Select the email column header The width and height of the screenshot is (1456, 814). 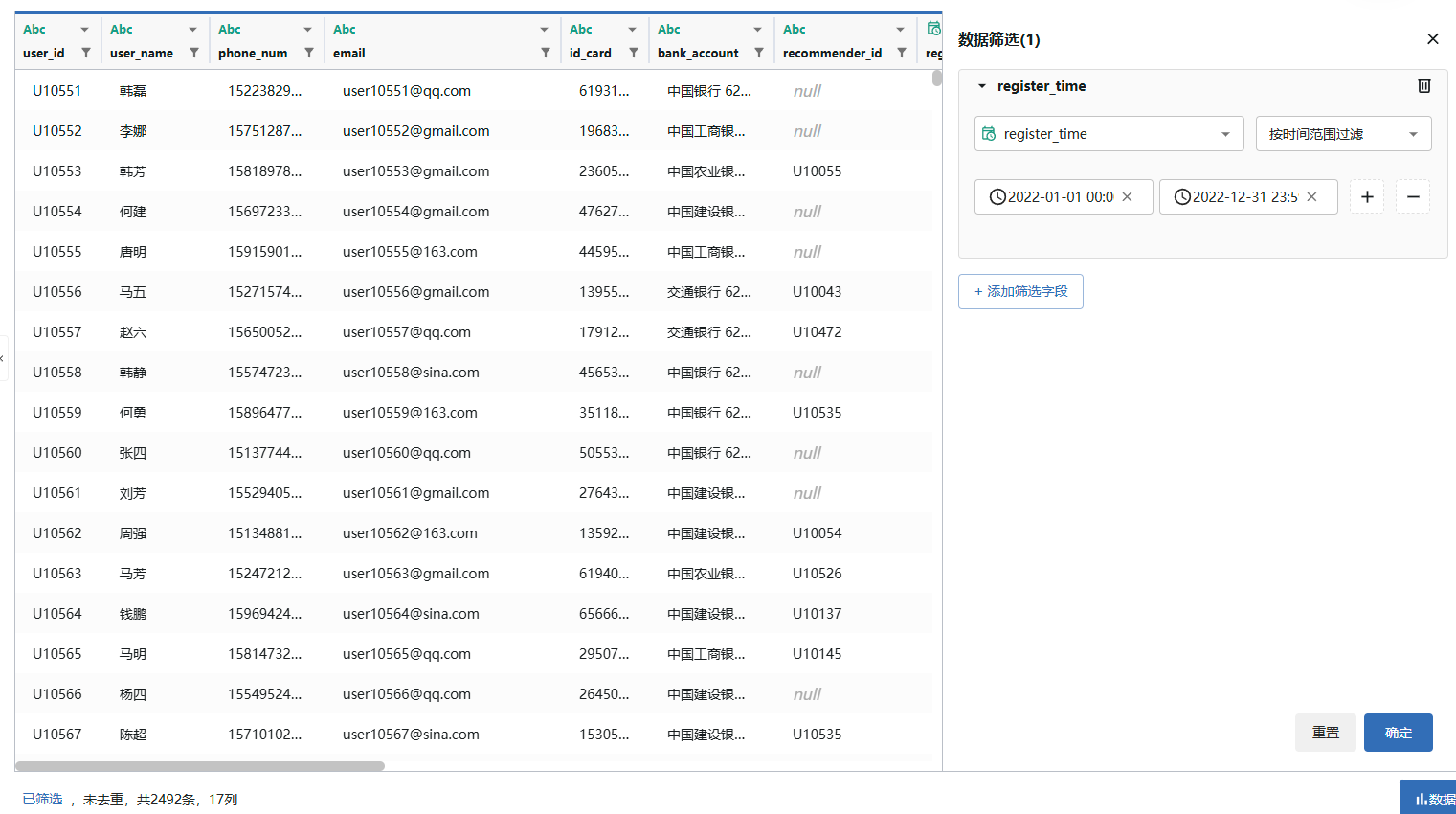coord(441,41)
